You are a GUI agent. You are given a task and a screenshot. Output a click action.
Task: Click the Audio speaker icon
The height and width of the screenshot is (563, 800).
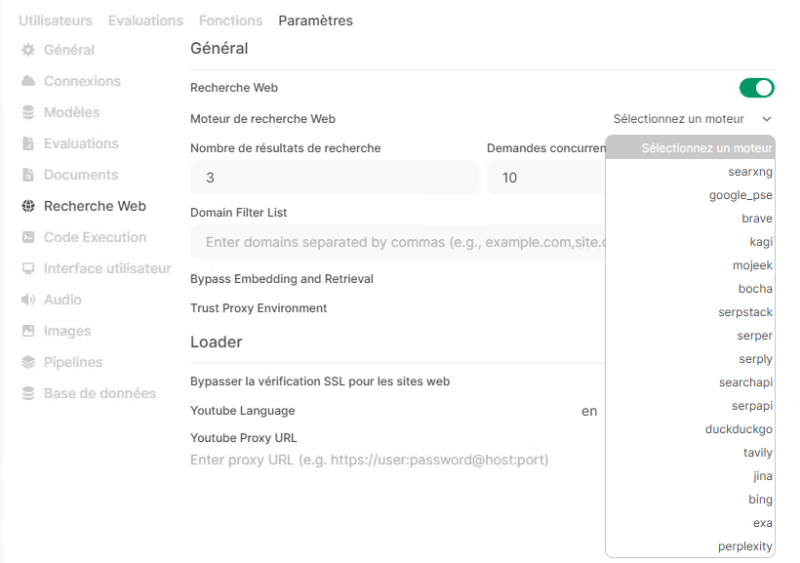point(28,300)
